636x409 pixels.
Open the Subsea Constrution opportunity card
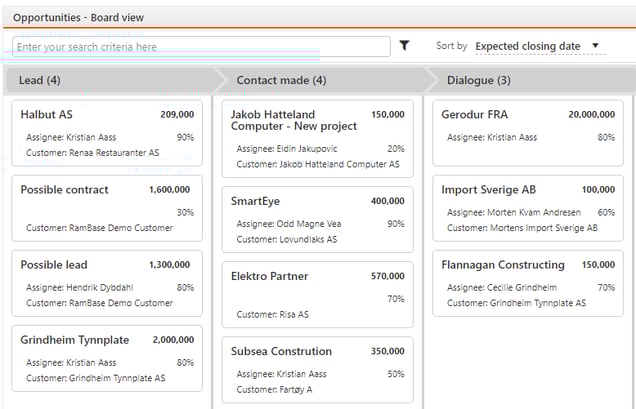pyautogui.click(x=318, y=370)
